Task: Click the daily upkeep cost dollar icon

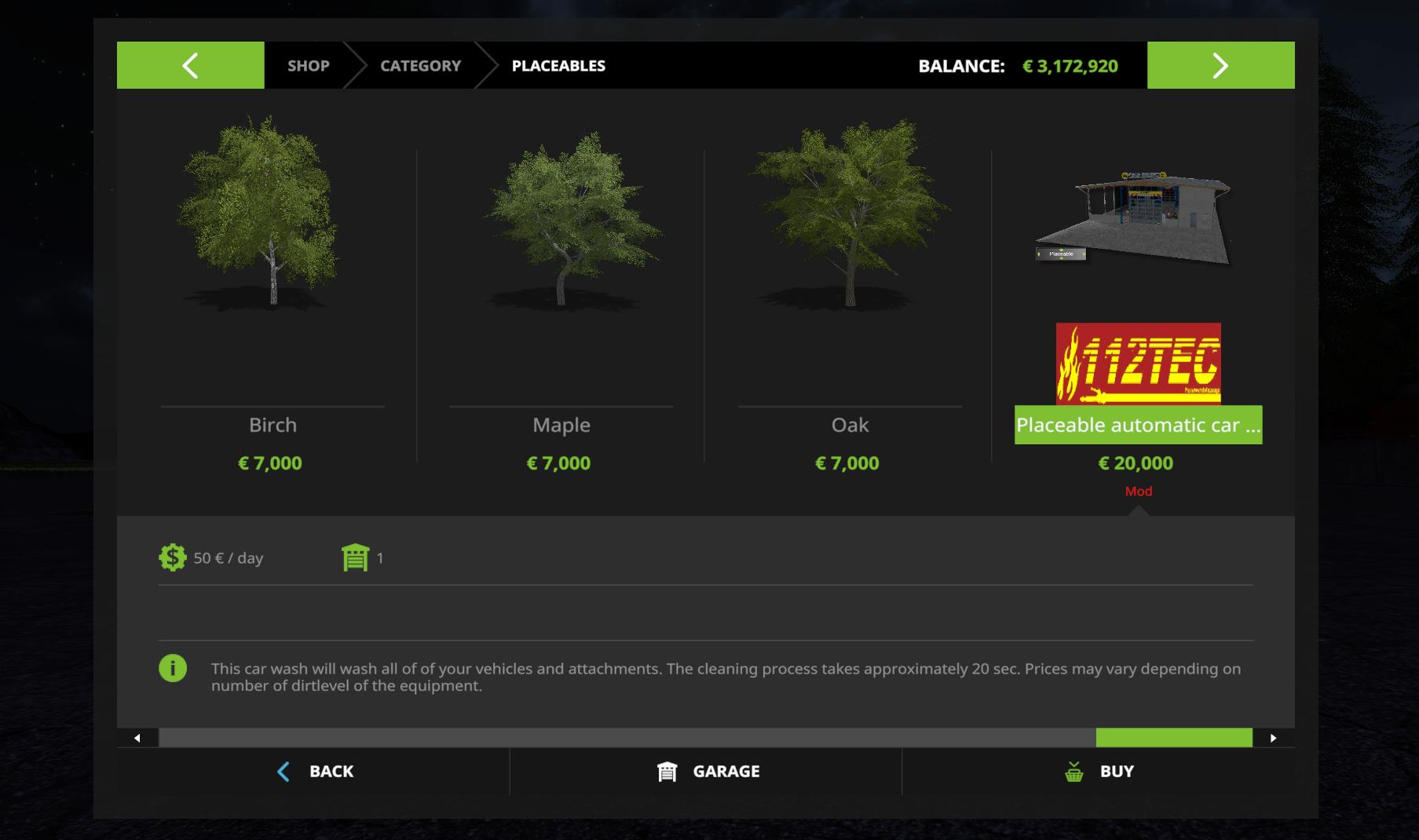Action: coord(173,557)
